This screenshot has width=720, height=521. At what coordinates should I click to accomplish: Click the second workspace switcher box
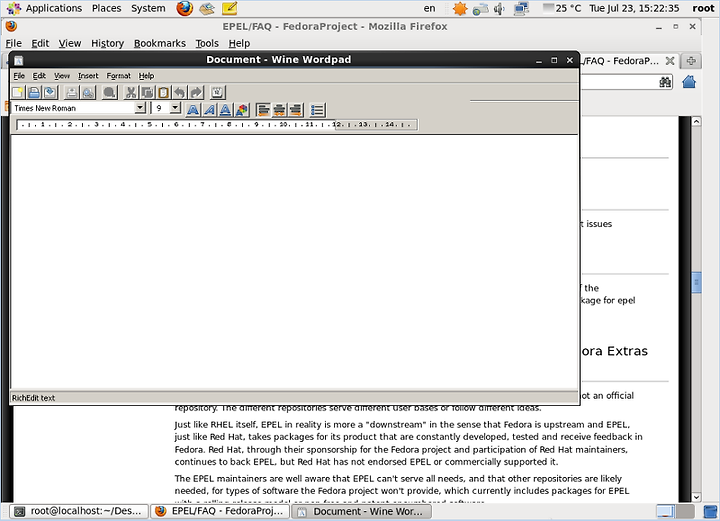[x=685, y=511]
